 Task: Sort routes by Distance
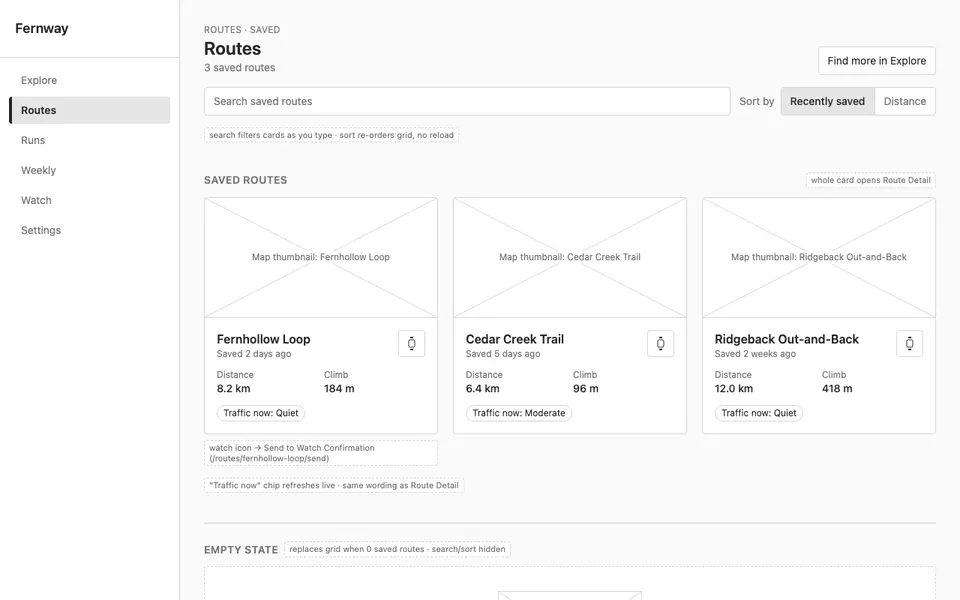click(905, 101)
